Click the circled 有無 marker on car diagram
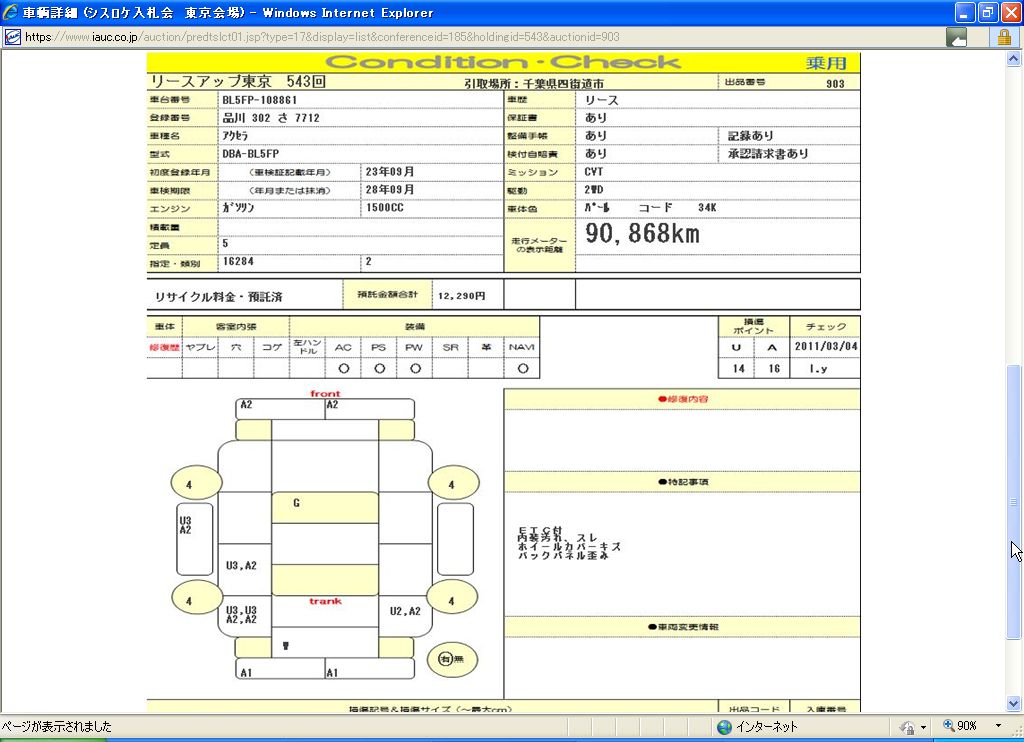Image resolution: width=1024 pixels, height=742 pixels. coord(452,658)
